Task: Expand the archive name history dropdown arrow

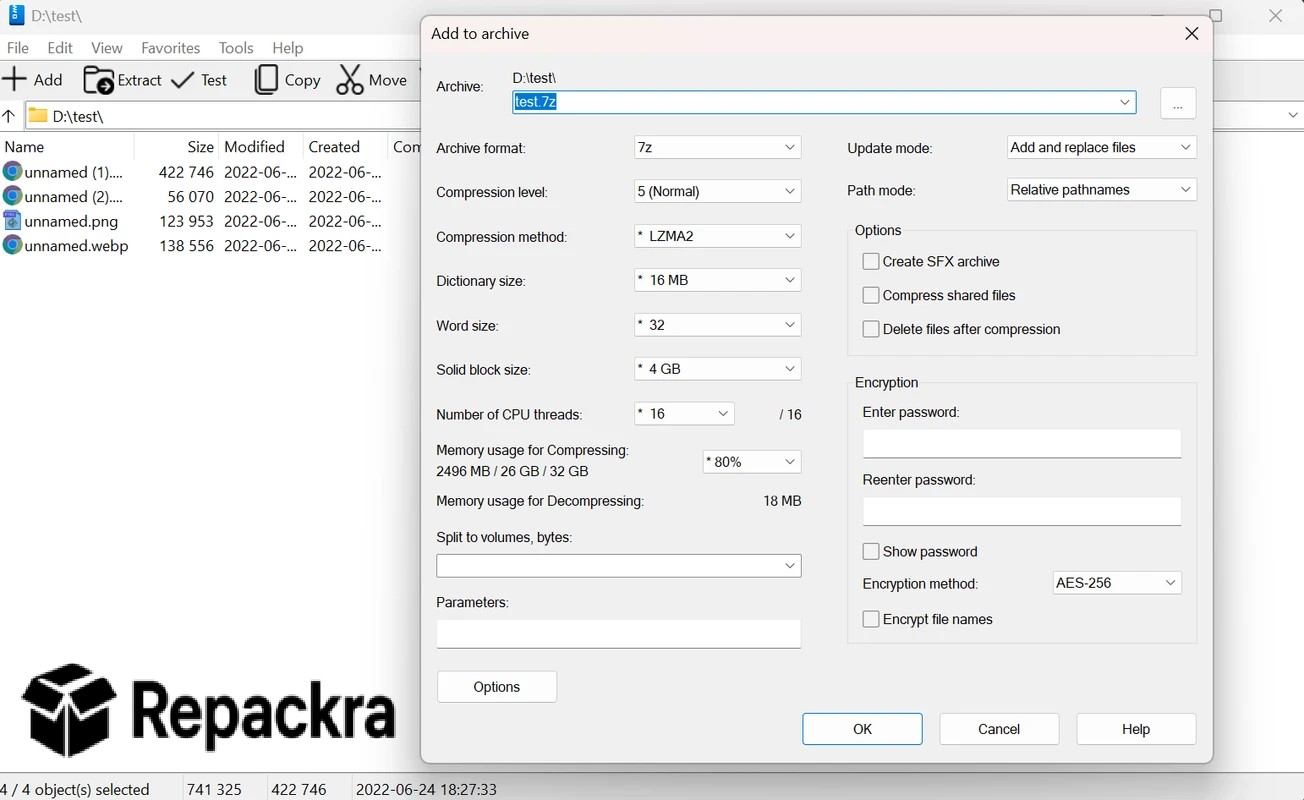Action: (1125, 102)
